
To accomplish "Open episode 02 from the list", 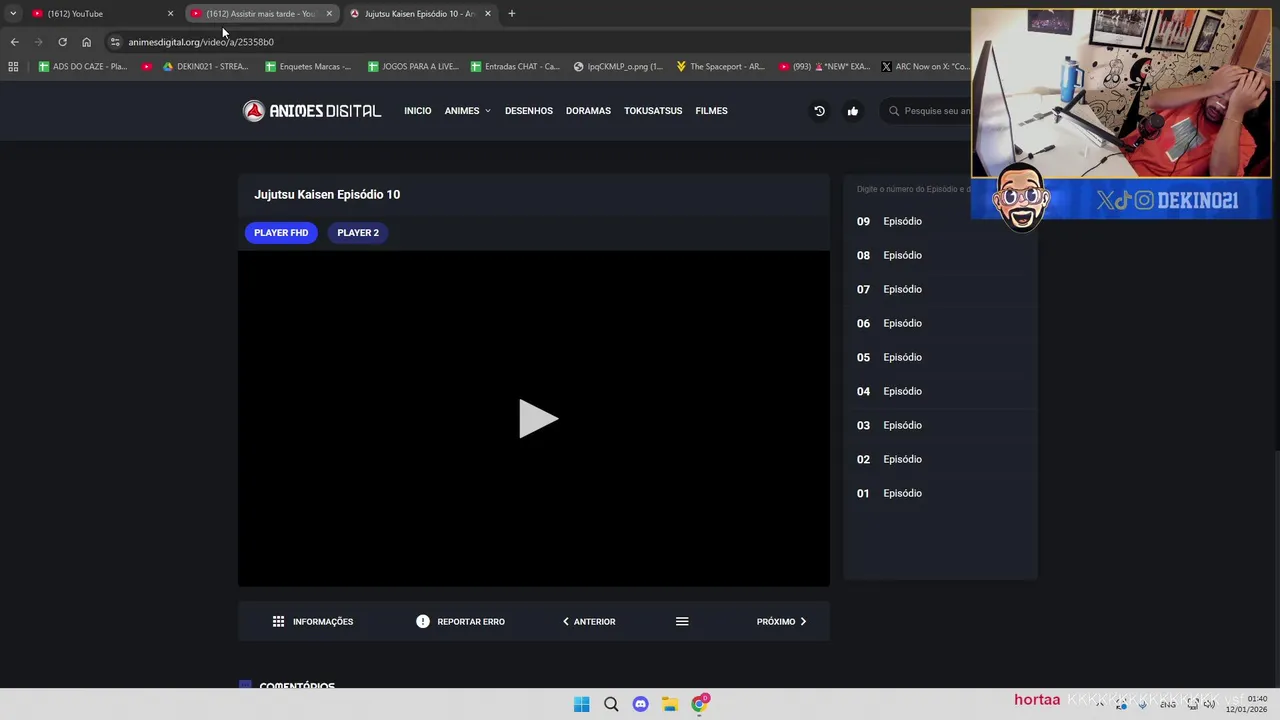I will click(940, 459).
